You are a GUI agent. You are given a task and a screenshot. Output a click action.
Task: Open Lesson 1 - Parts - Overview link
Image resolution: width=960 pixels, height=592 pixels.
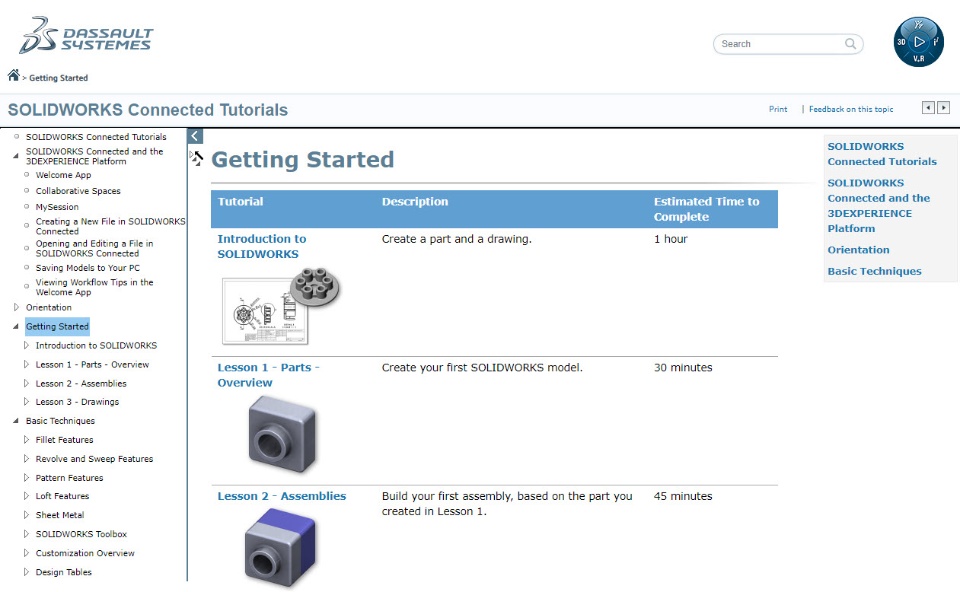[x=268, y=375]
